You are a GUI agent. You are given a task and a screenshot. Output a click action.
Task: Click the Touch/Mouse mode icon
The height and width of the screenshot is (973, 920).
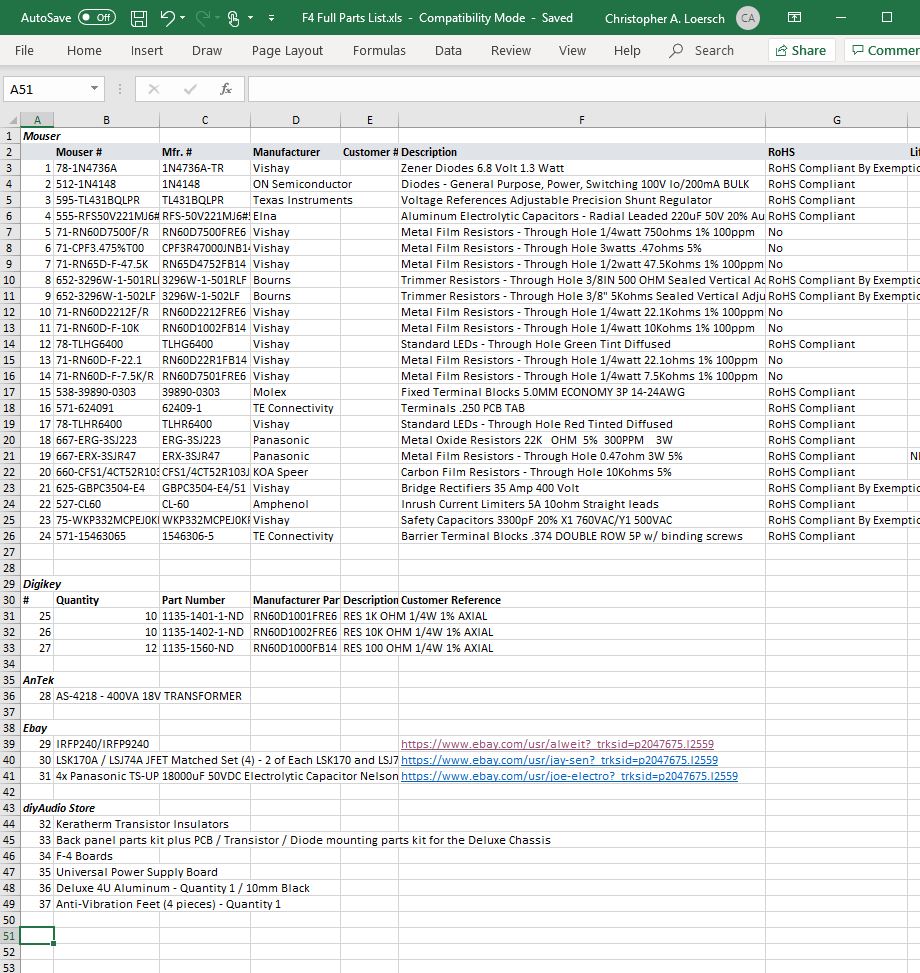pyautogui.click(x=234, y=19)
